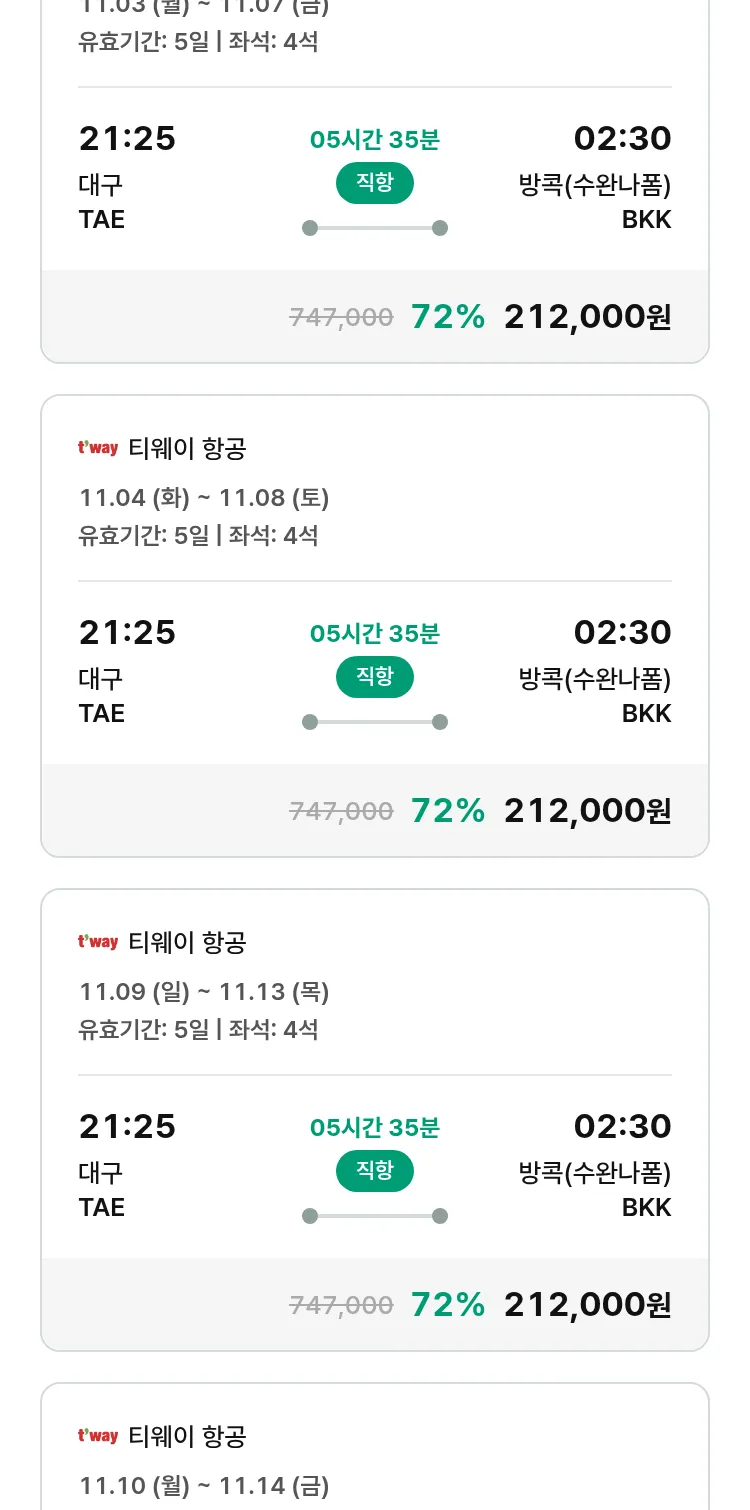Tap 직항 badge on the 11.04 (화) flight card
This screenshot has width=750, height=1510.
point(374,677)
